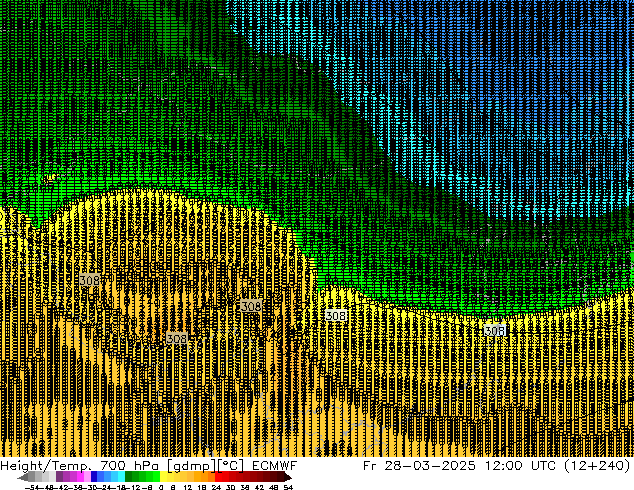Click the '[gdmp]' unit label
Screen dimensions: 634x490
click(190, 466)
